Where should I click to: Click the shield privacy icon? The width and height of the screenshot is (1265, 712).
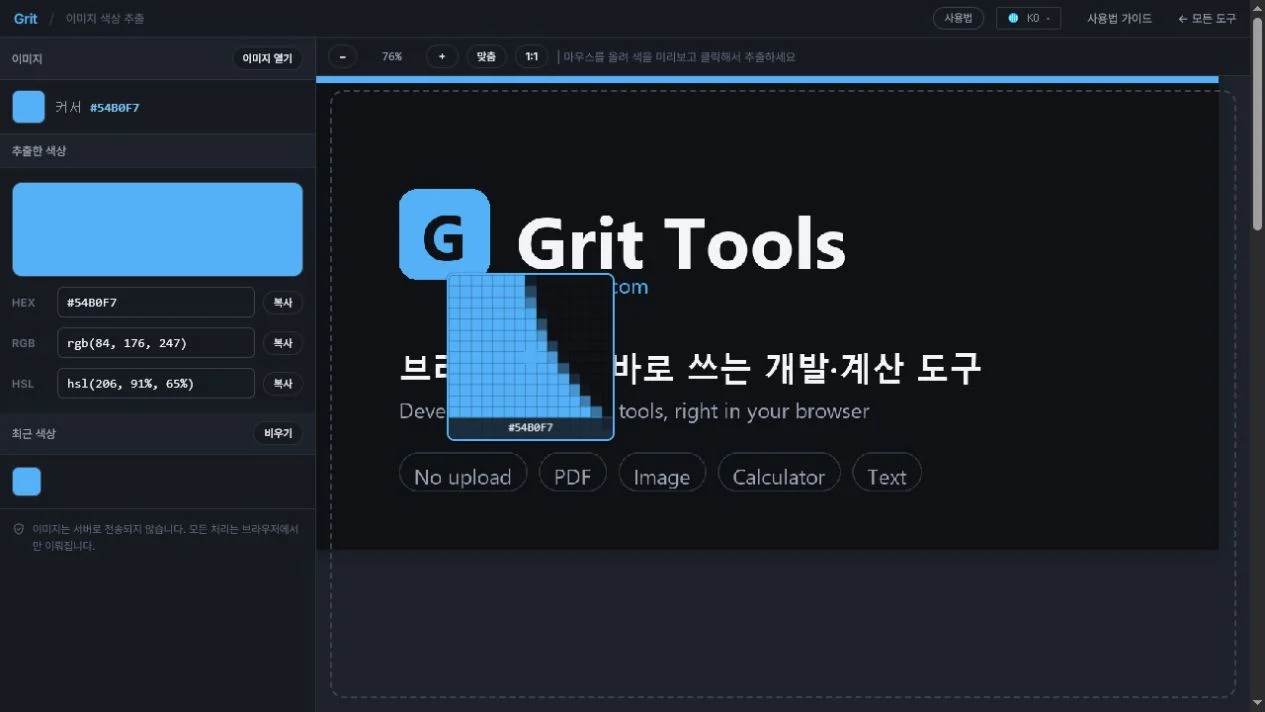tap(18, 529)
